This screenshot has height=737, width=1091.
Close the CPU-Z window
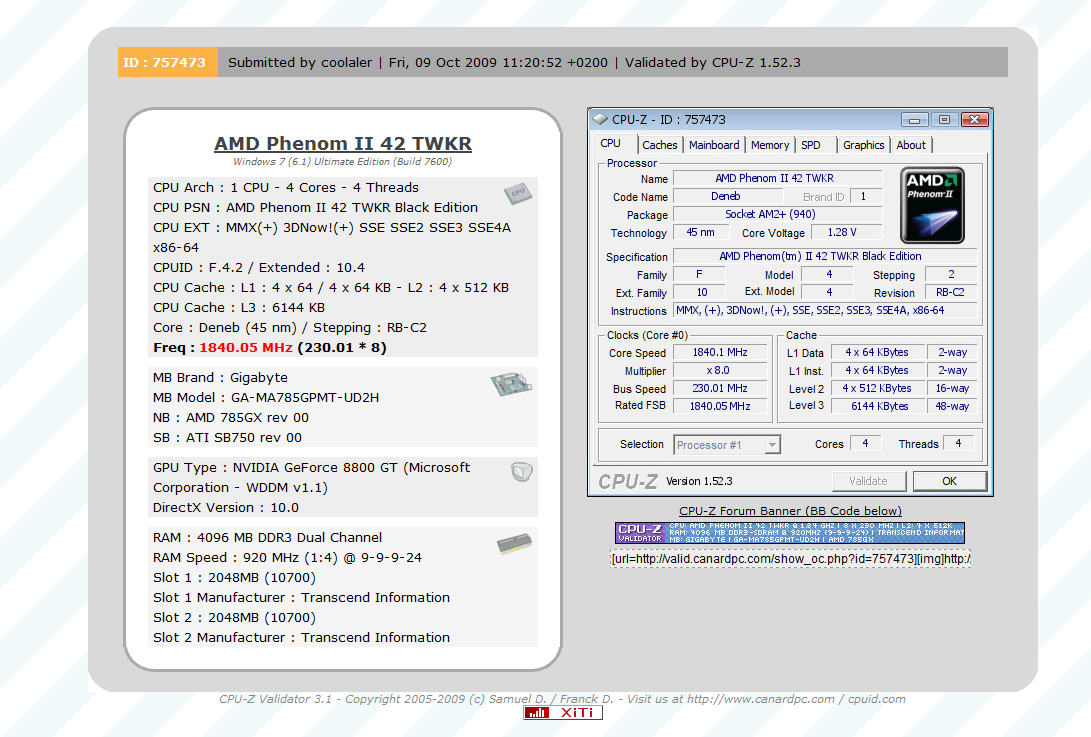coord(975,120)
